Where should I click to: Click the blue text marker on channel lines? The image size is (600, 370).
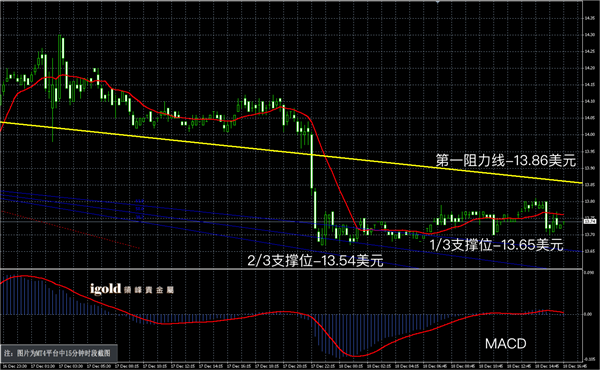pyautogui.click(x=140, y=210)
